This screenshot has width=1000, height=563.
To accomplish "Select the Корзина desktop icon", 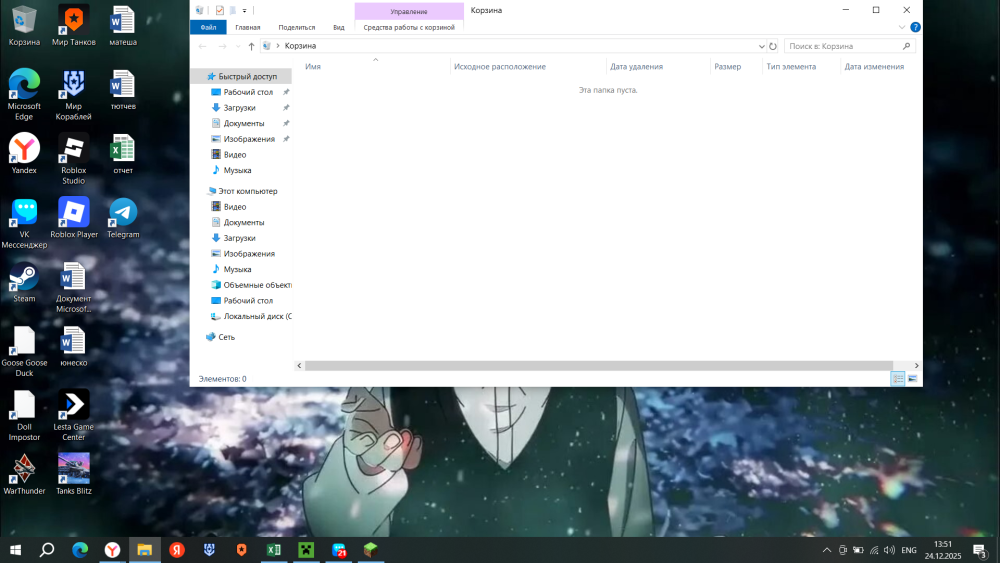I will (24, 26).
